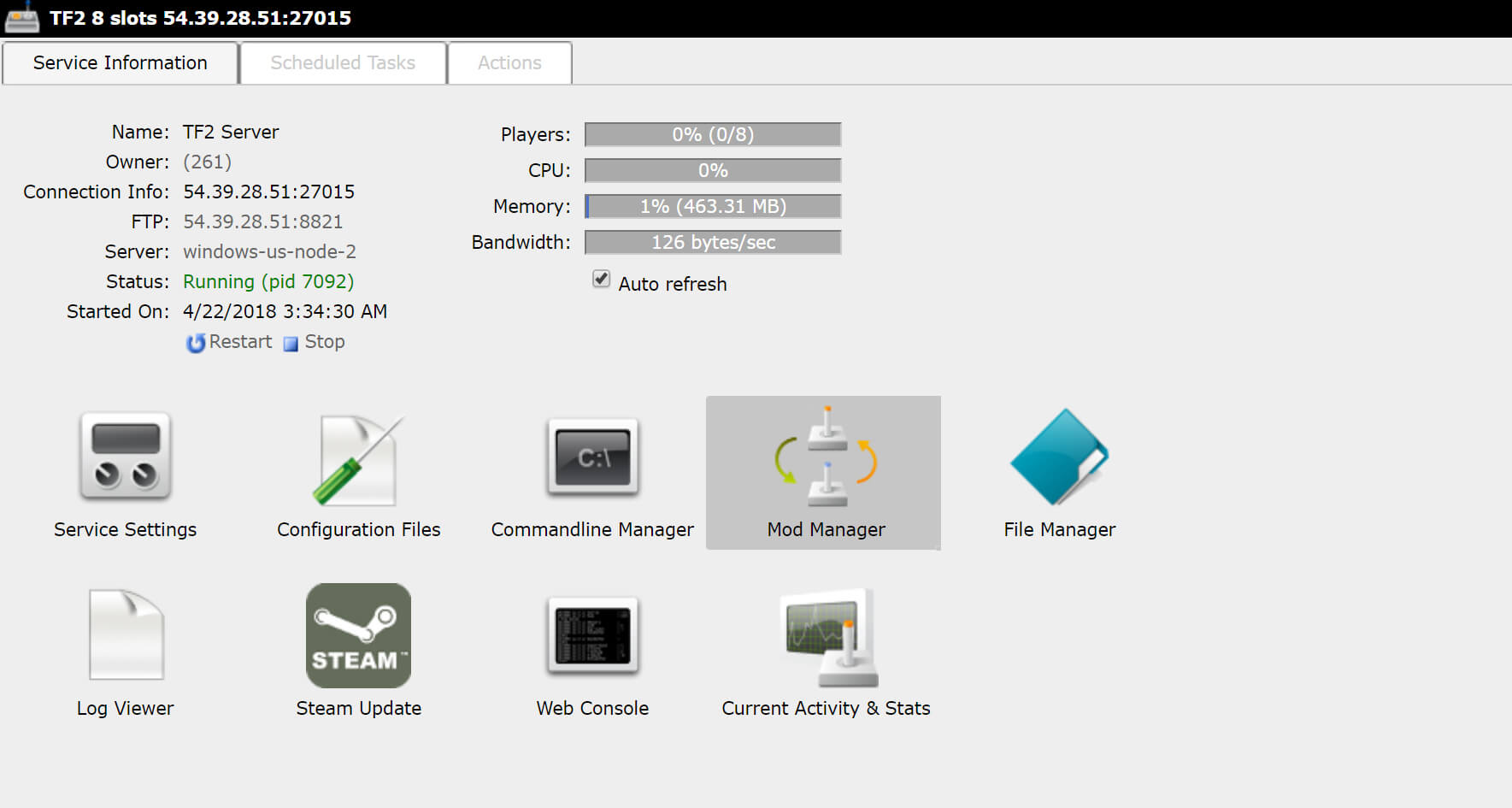The height and width of the screenshot is (808, 1512).
Task: Click the Steam Update label text
Action: click(x=359, y=709)
